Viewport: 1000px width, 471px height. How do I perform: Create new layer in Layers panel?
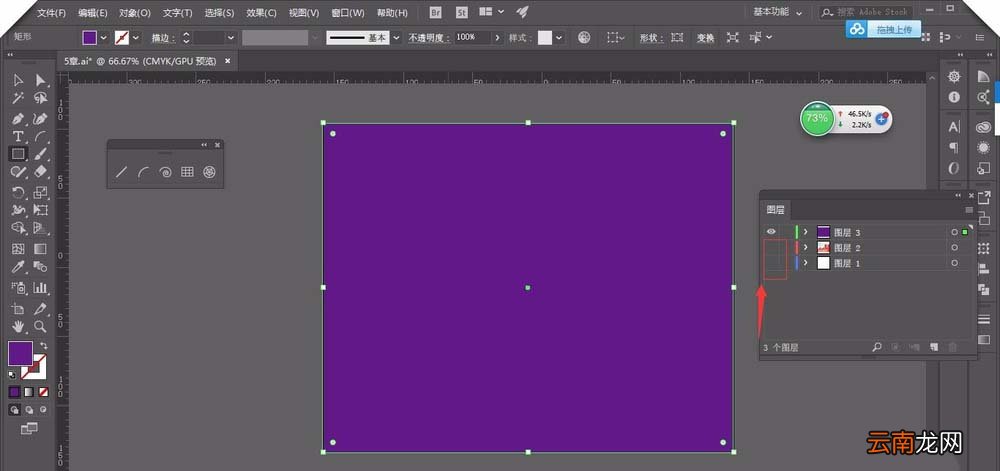tap(934, 347)
